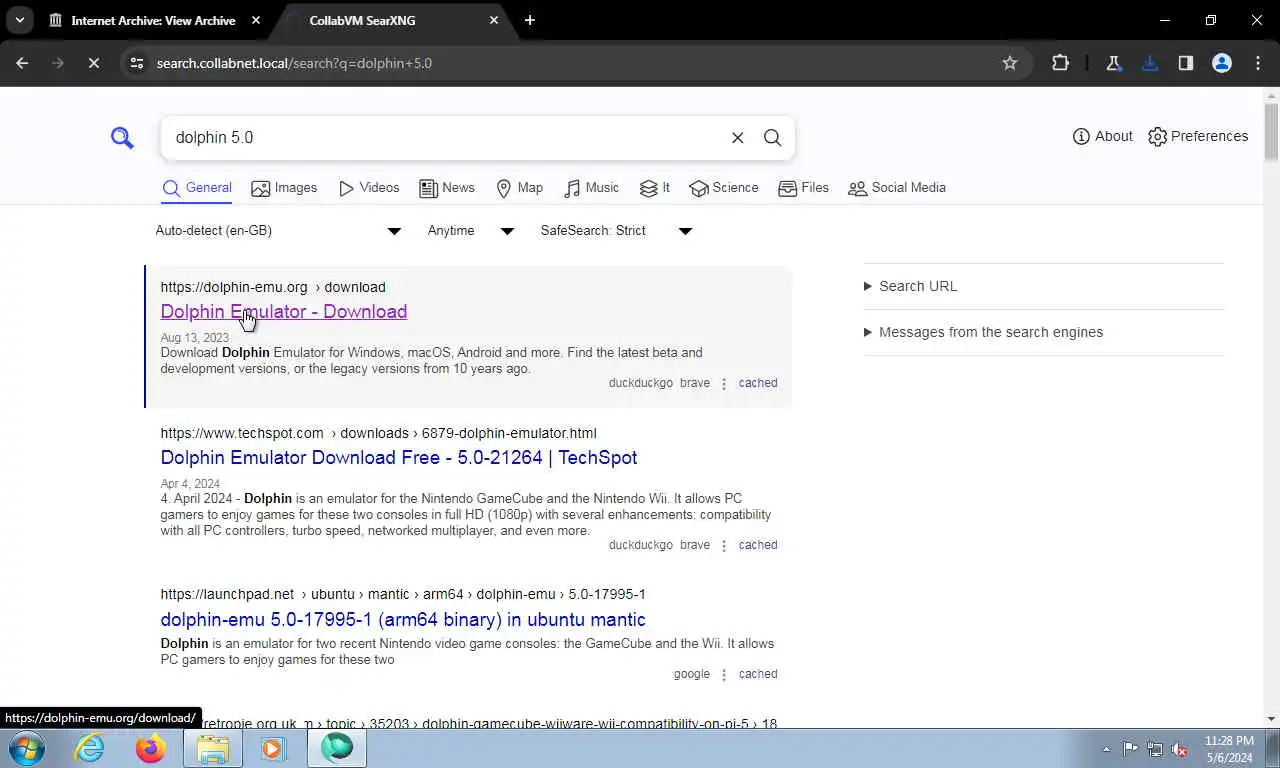Click the https://launchpad.net result URL
The height and width of the screenshot is (768, 1280).
pos(403,595)
